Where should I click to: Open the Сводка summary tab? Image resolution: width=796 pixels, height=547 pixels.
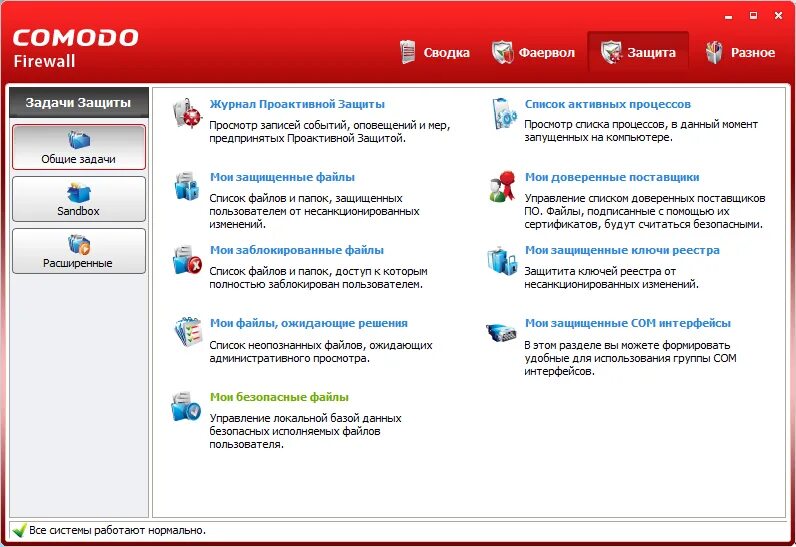435,52
